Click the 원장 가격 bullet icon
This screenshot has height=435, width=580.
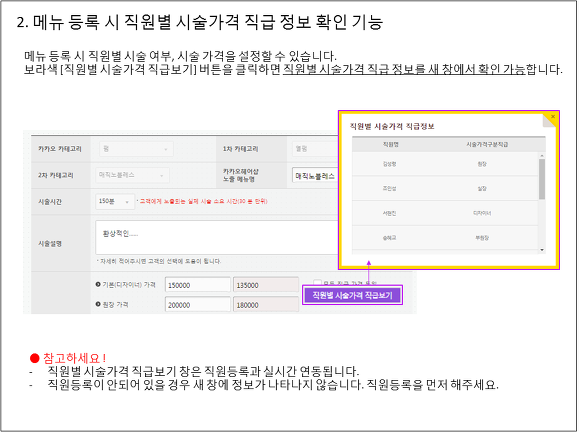(98, 304)
